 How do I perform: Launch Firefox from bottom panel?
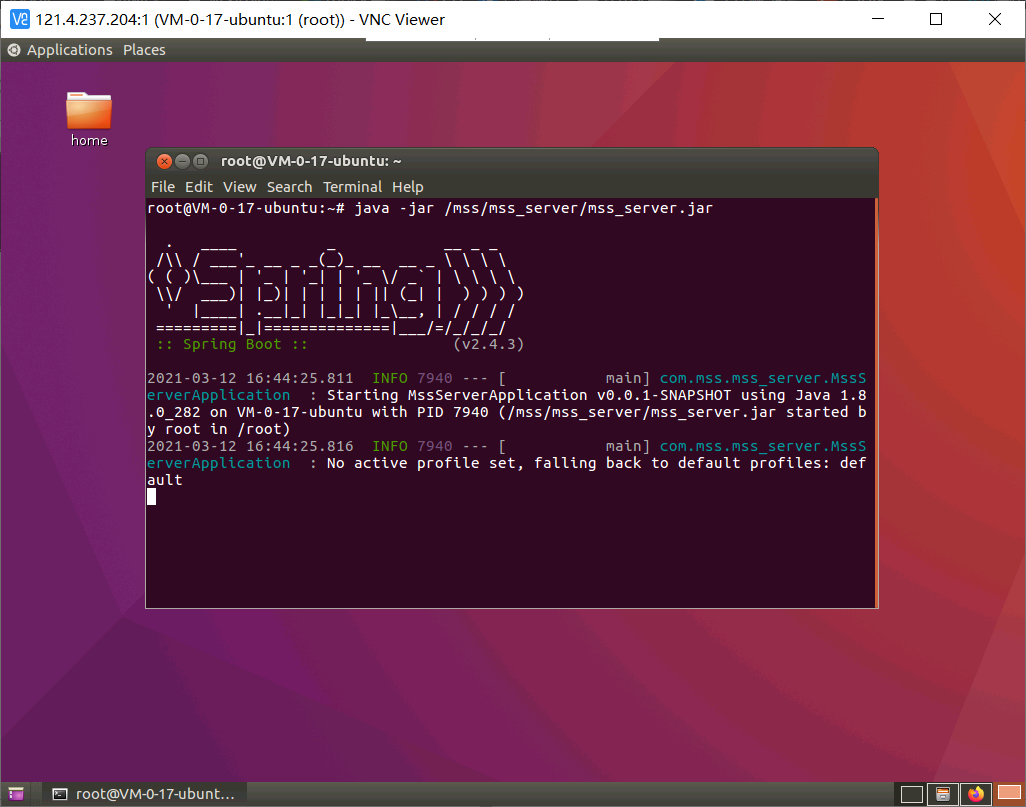pos(976,794)
